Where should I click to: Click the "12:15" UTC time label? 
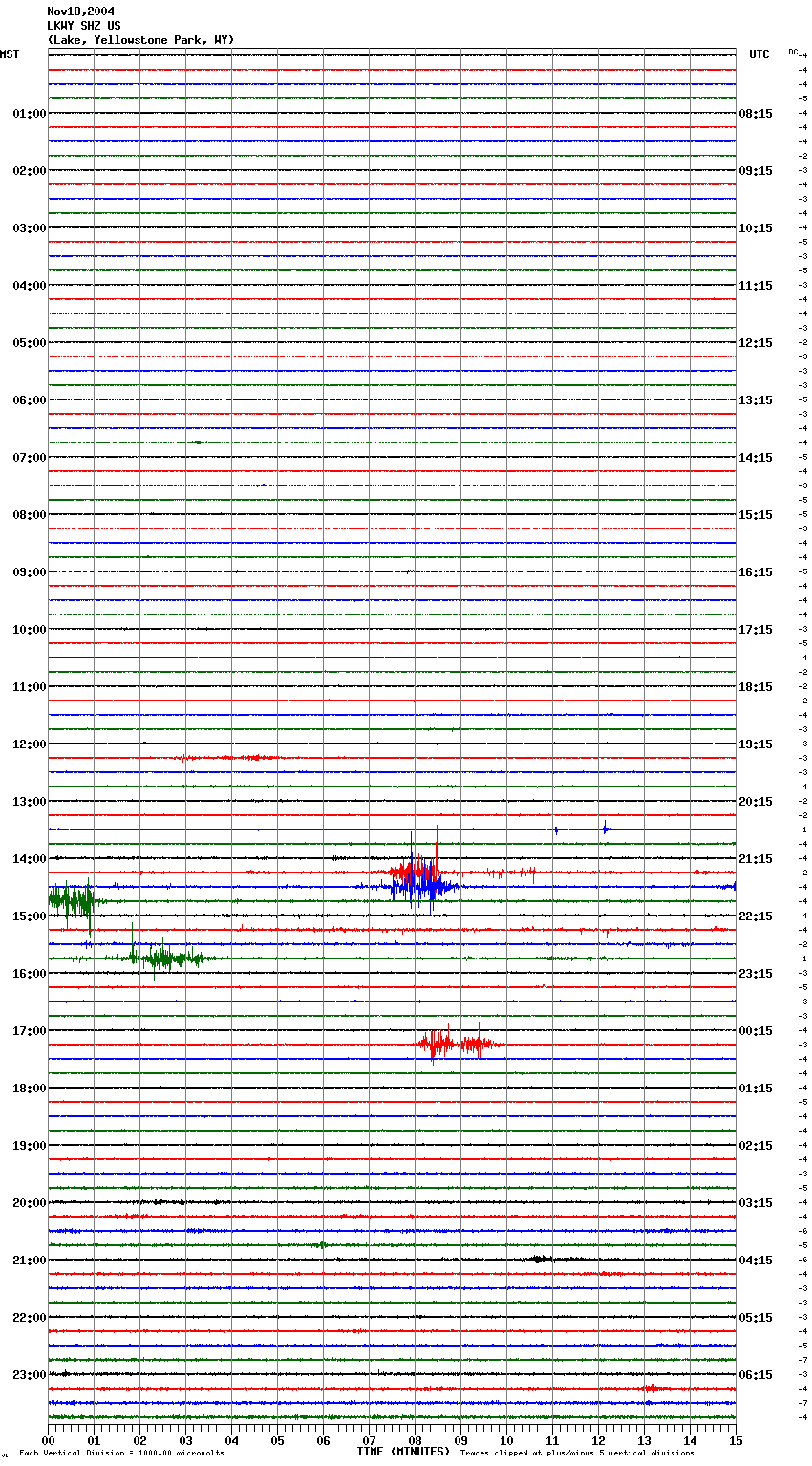(x=756, y=343)
